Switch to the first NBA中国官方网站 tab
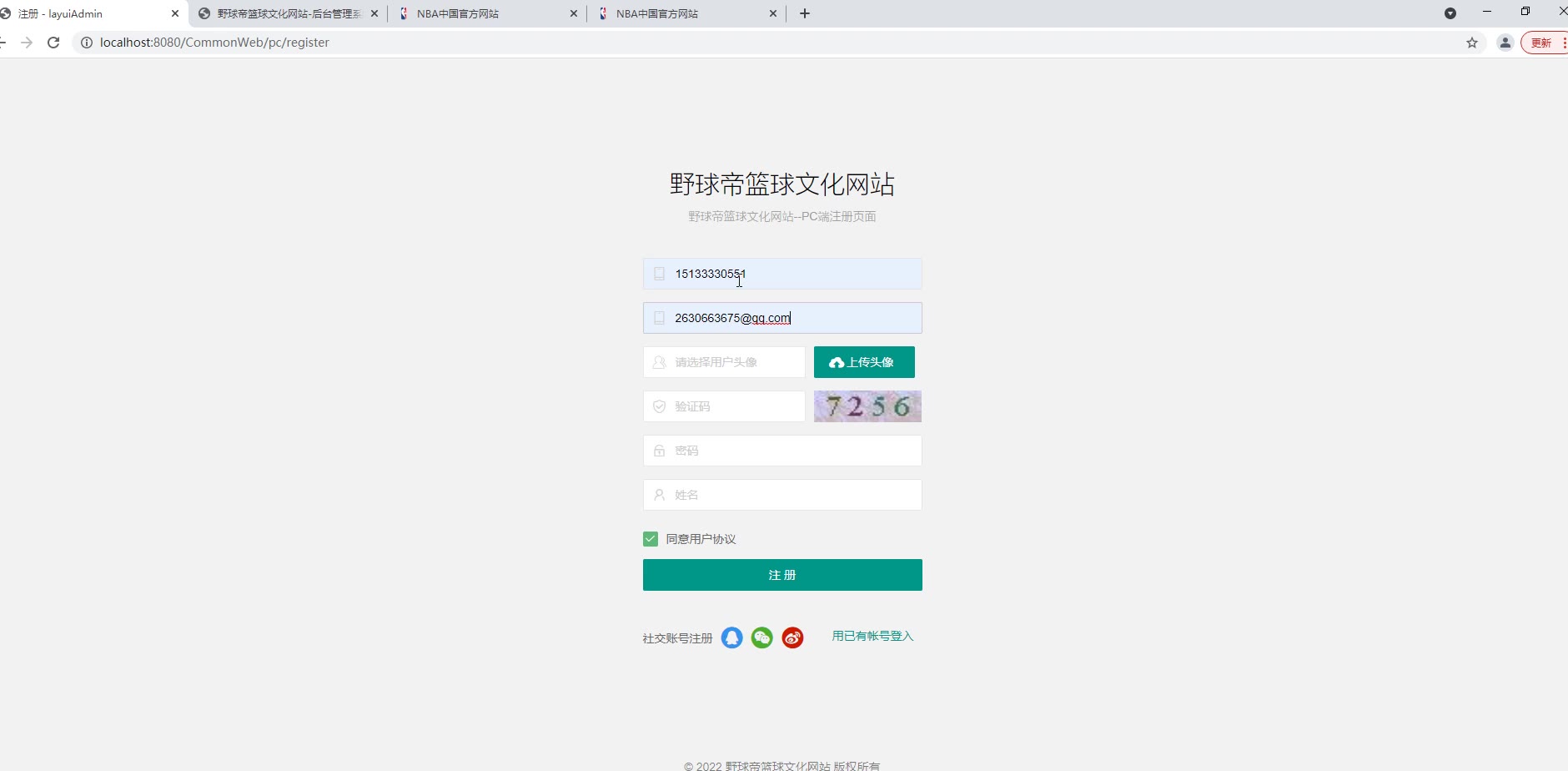 [487, 13]
